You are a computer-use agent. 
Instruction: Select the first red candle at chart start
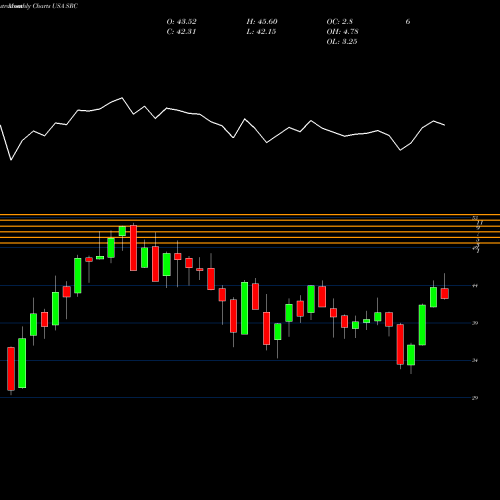click(11, 369)
